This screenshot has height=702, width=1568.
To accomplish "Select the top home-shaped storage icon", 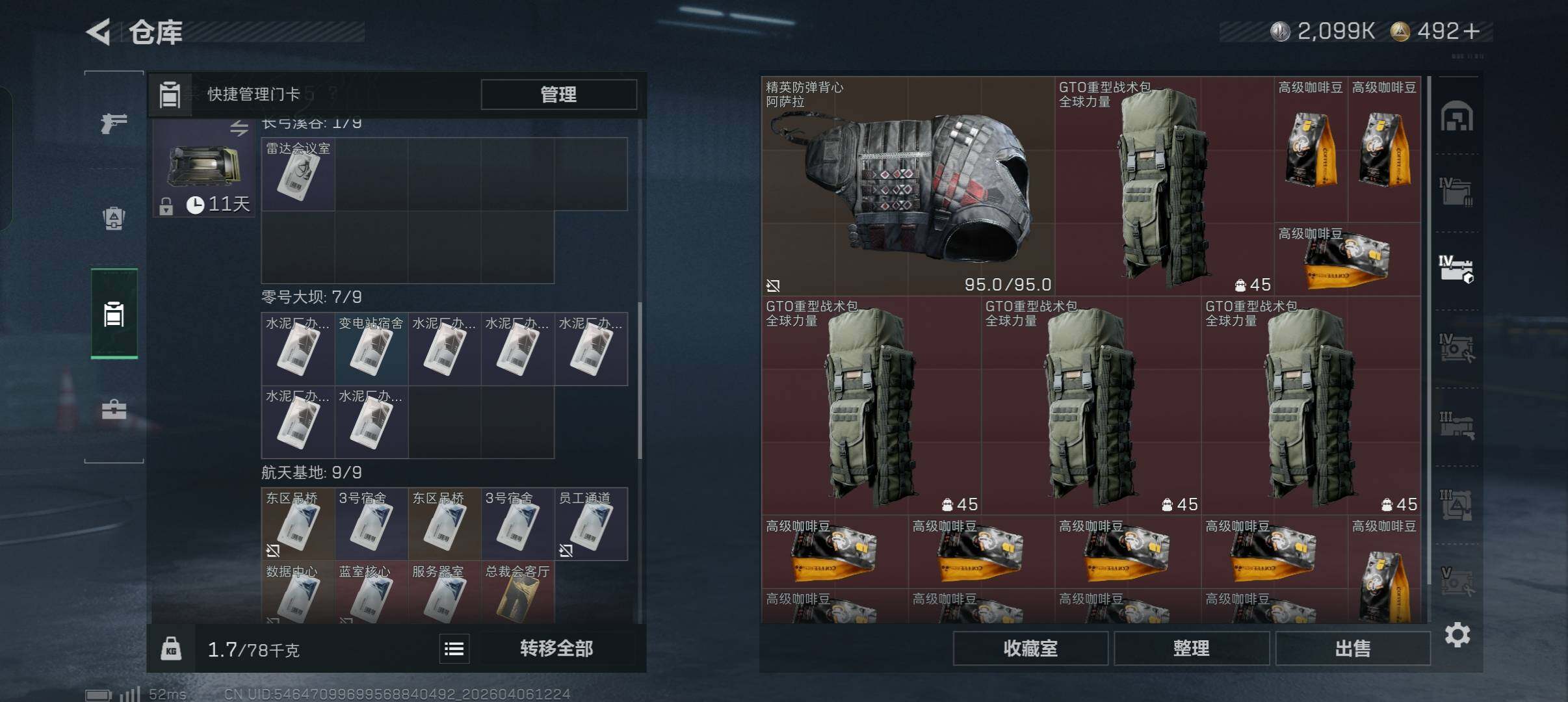I will point(1457,116).
